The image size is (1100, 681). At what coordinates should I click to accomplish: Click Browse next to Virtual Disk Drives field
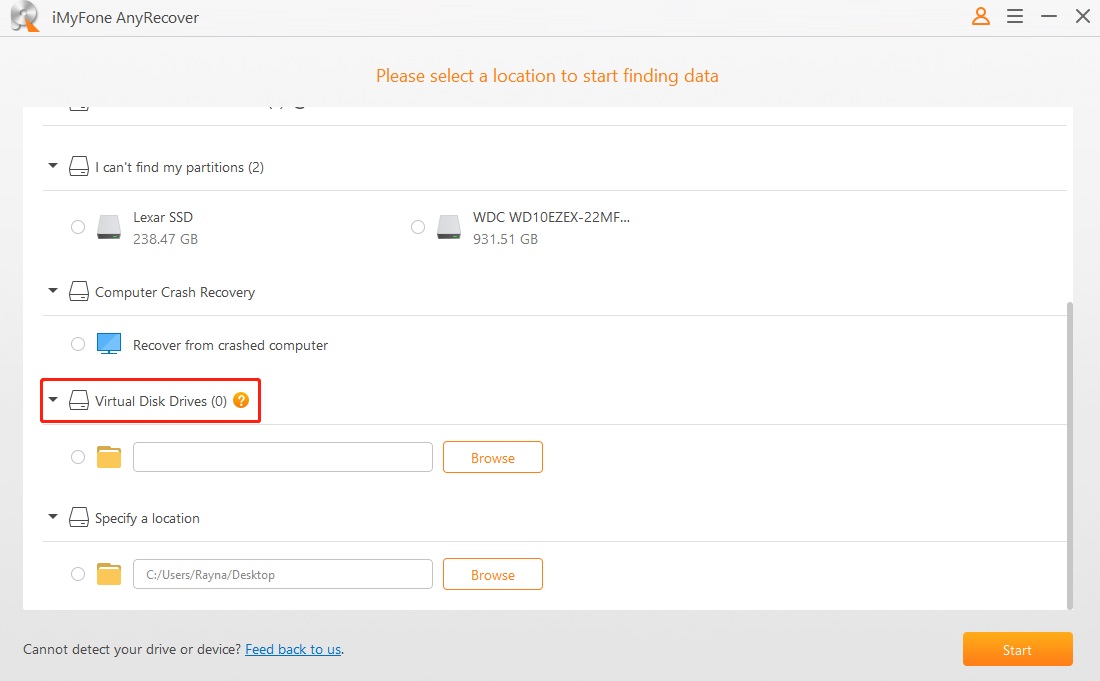tap(492, 456)
